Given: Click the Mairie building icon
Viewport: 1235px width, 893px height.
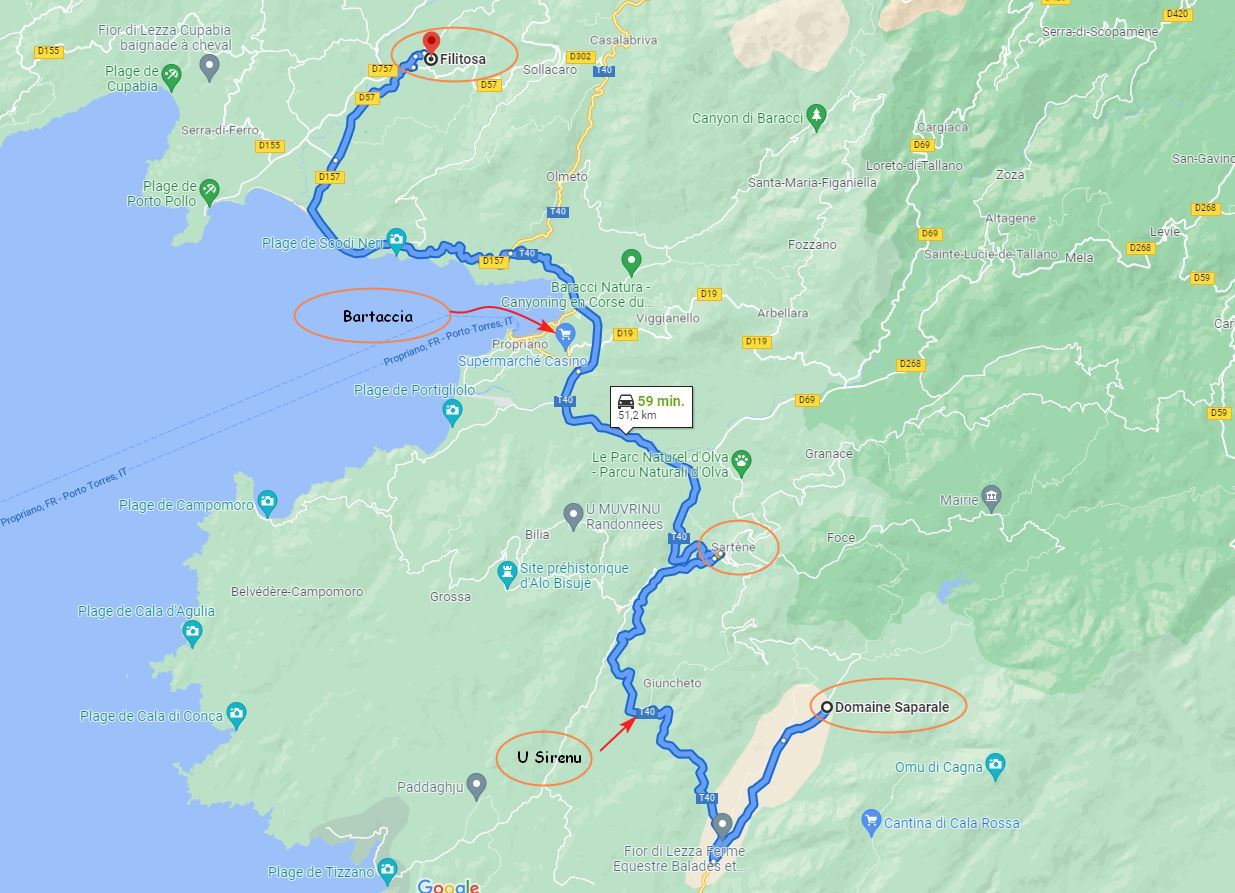Looking at the screenshot, I should click(x=991, y=496).
